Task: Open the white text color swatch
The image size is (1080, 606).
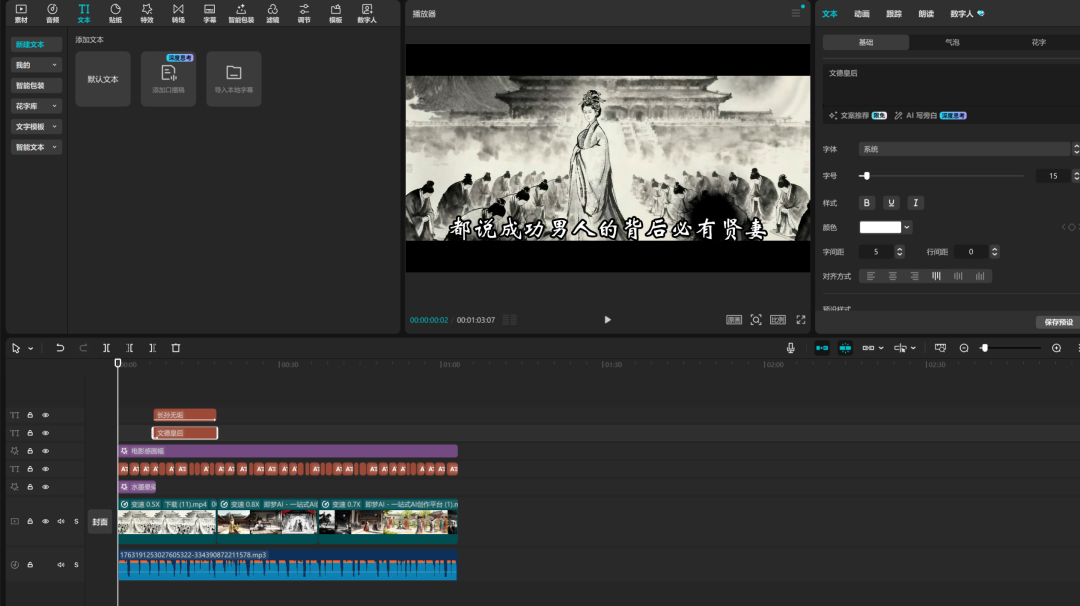Action: tap(881, 227)
